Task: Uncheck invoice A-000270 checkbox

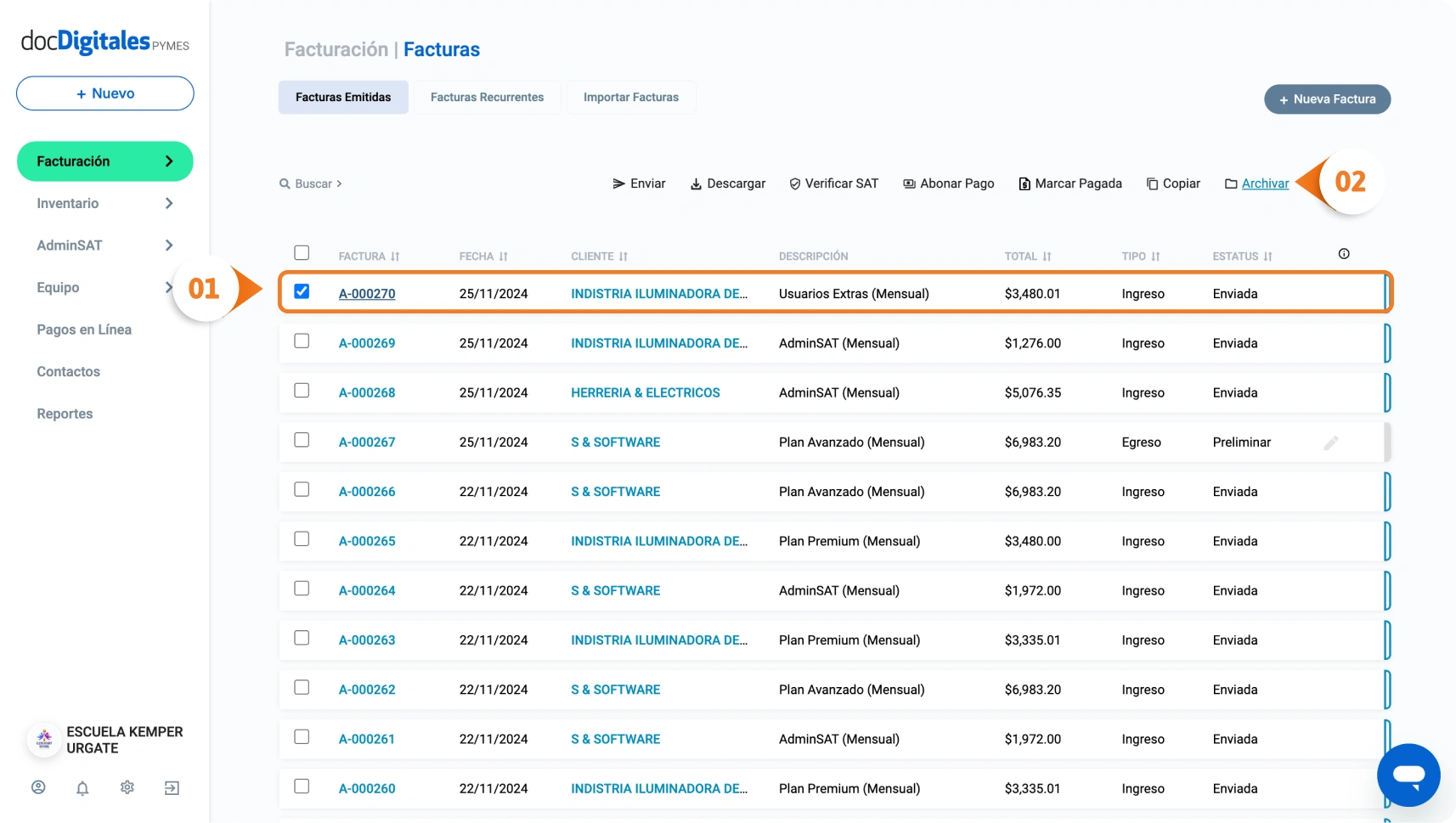Action: (302, 291)
